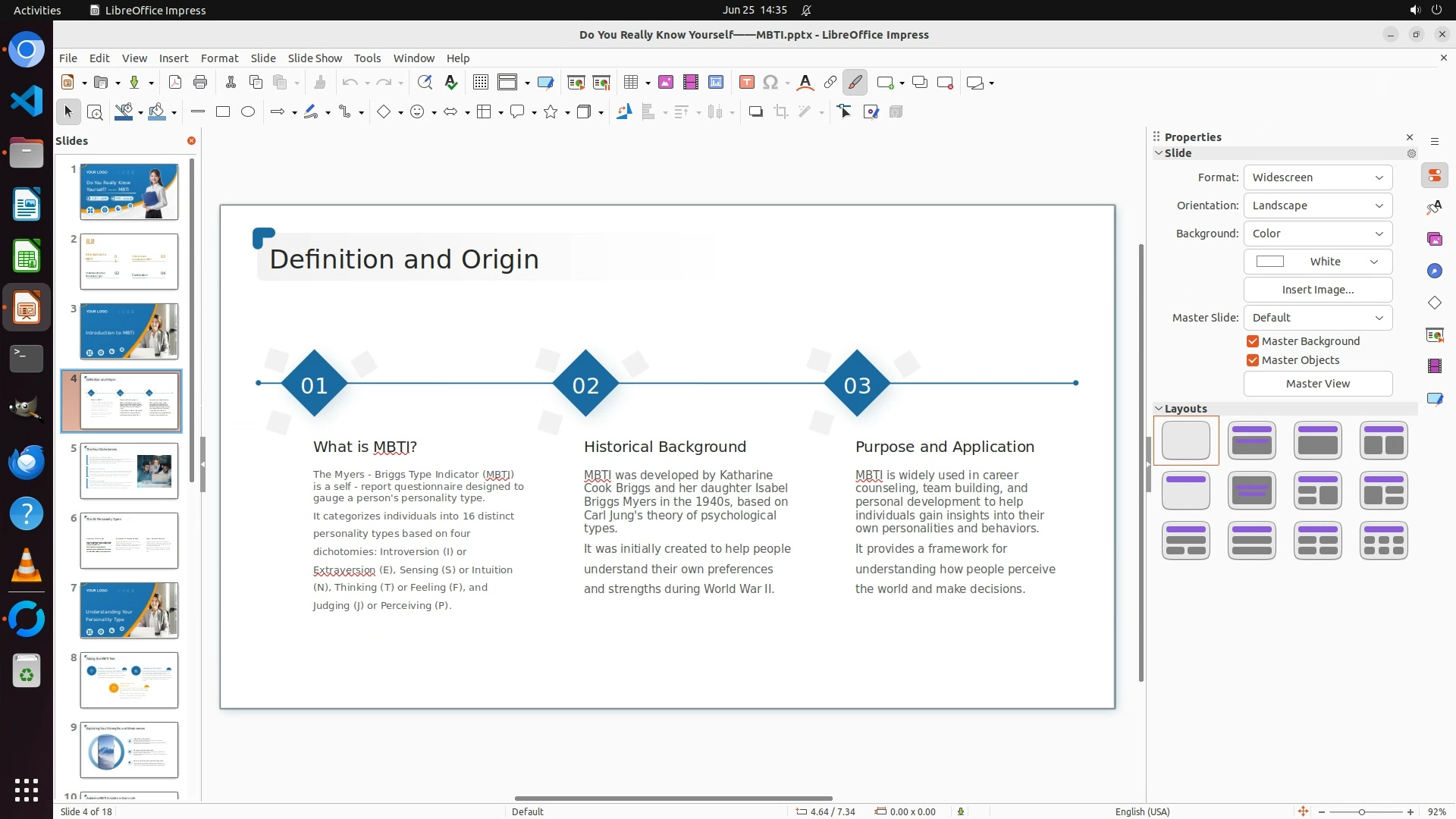Open the Orientation dropdown showing Landscape

click(x=1317, y=206)
